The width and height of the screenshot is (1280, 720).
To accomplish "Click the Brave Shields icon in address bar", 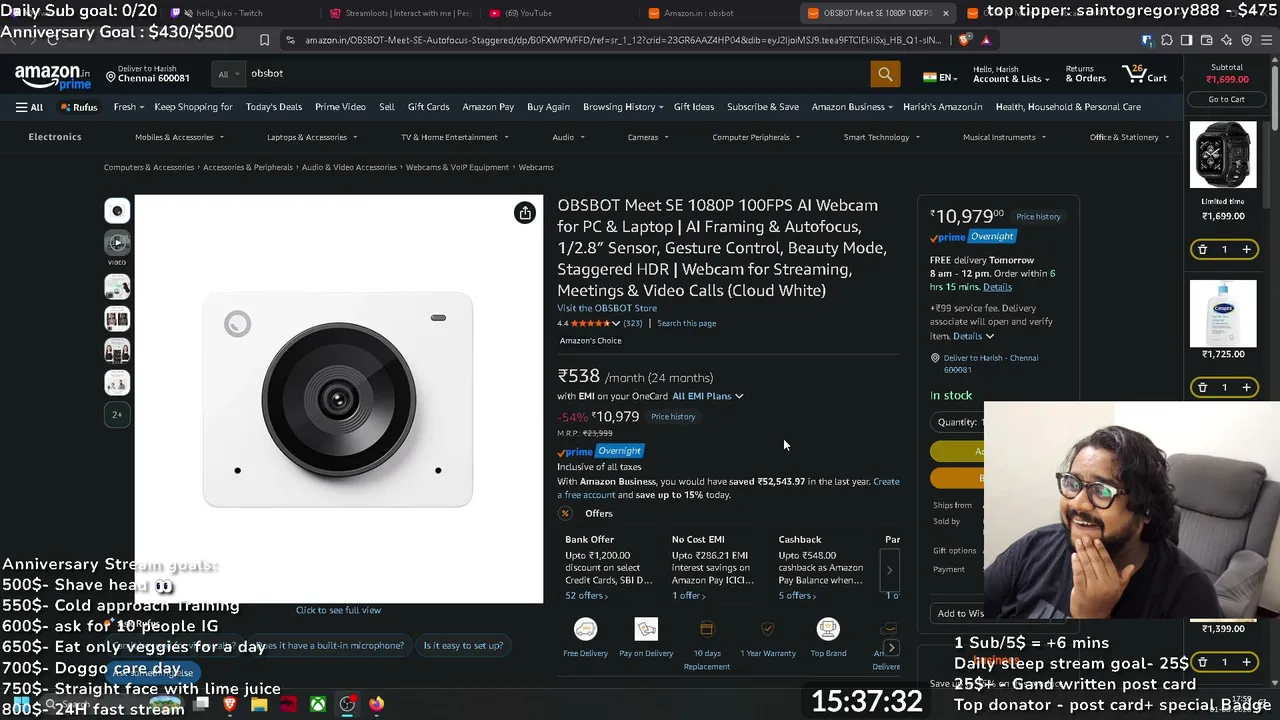I will click(x=964, y=40).
